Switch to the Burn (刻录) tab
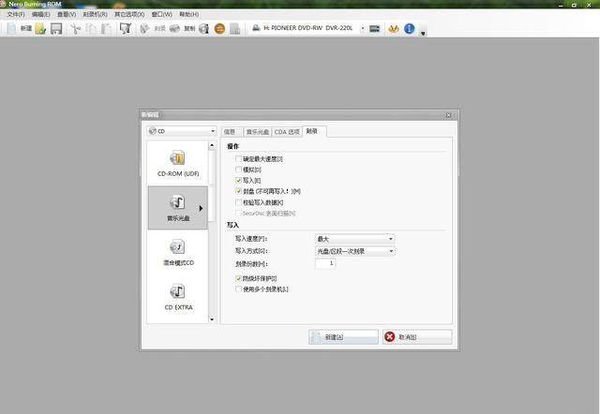This screenshot has width=600, height=414. 314,131
